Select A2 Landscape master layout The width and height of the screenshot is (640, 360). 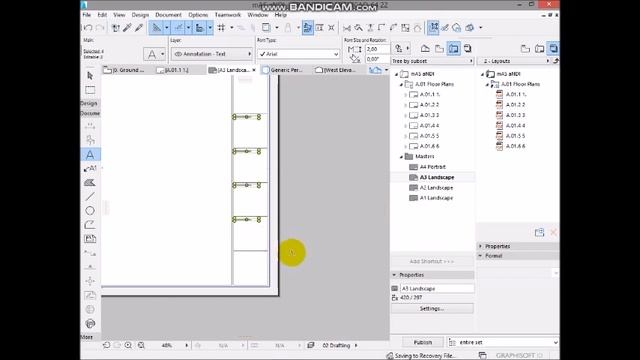436,188
